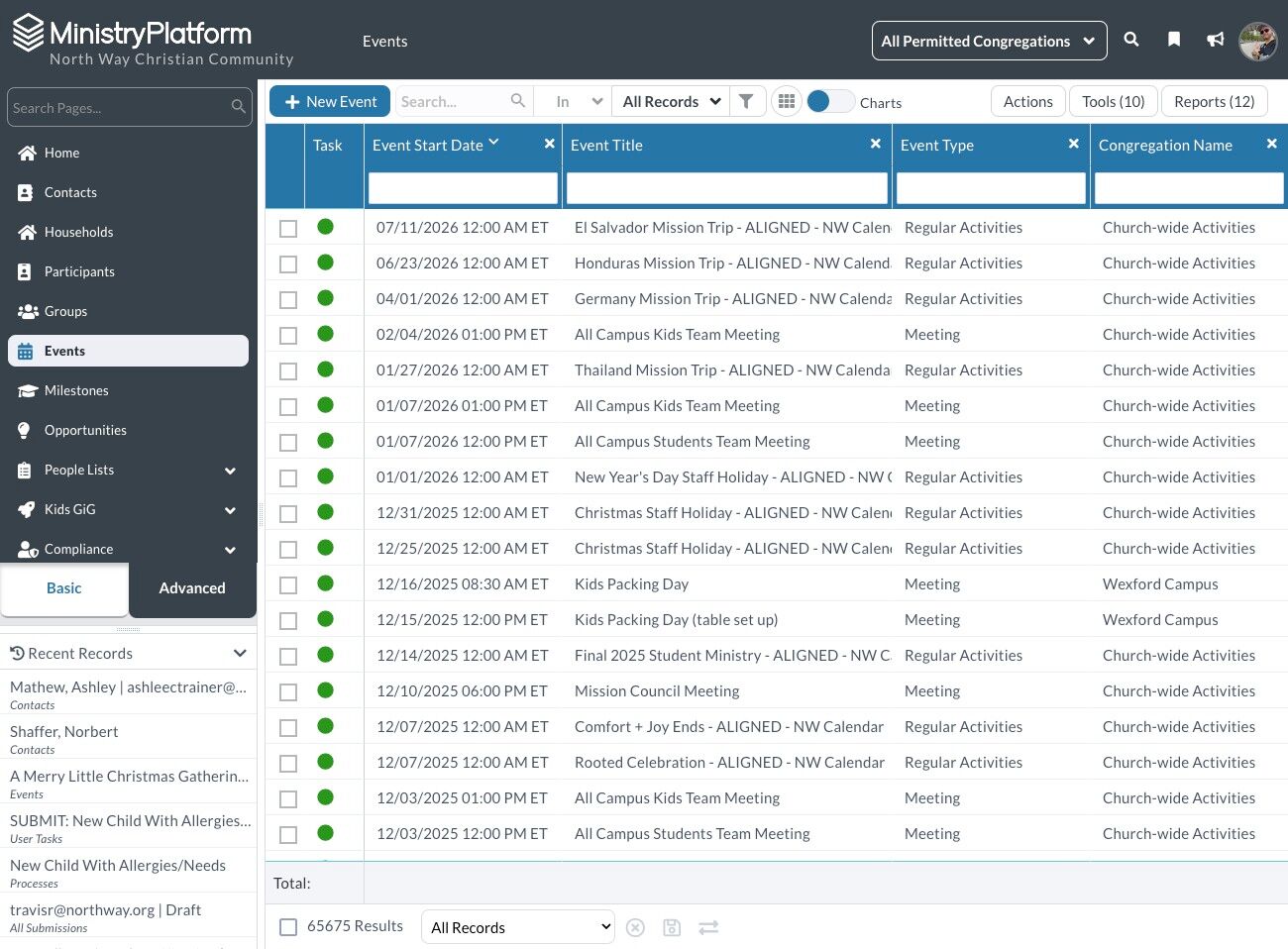This screenshot has width=1288, height=949.
Task: Click the transfer selection arrows icon
Action: [708, 927]
